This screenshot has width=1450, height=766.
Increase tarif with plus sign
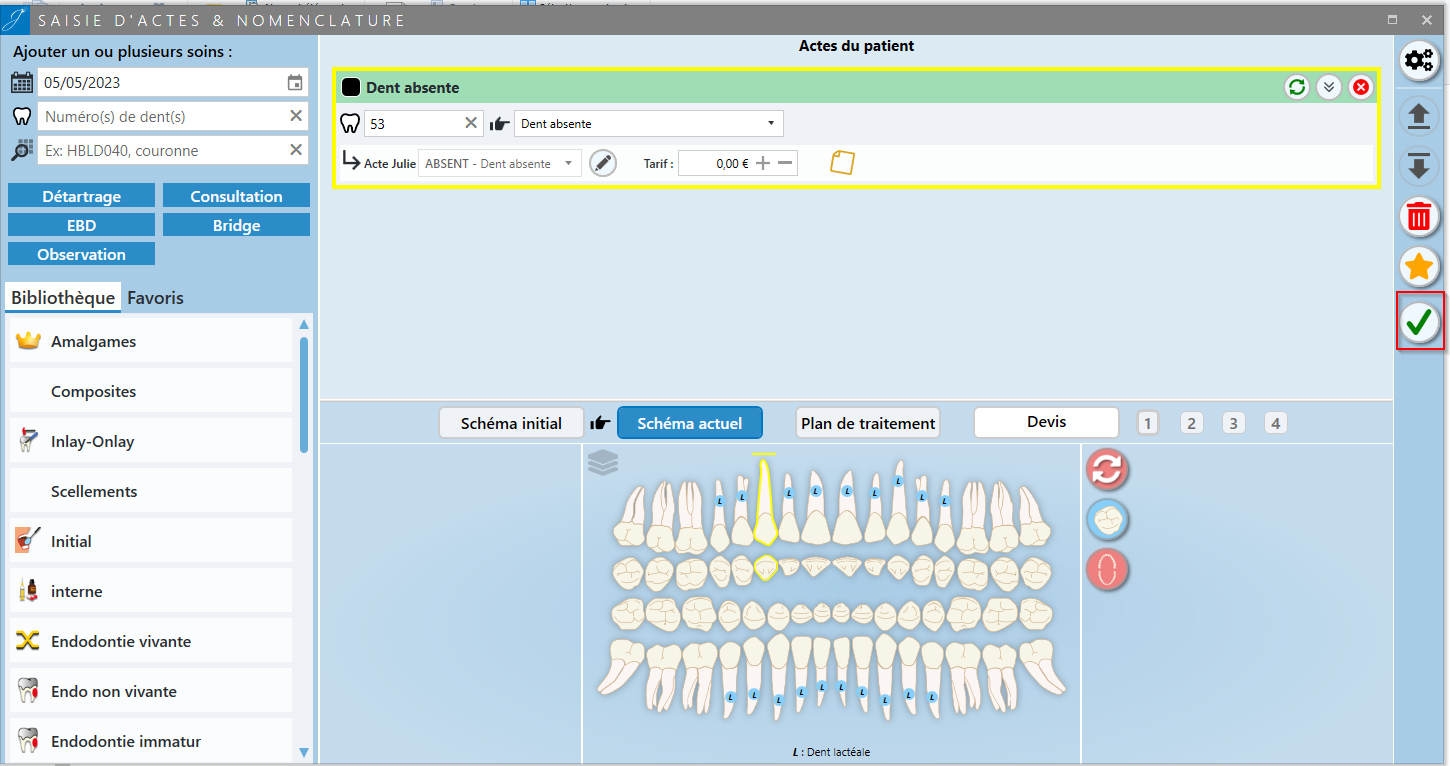point(763,163)
